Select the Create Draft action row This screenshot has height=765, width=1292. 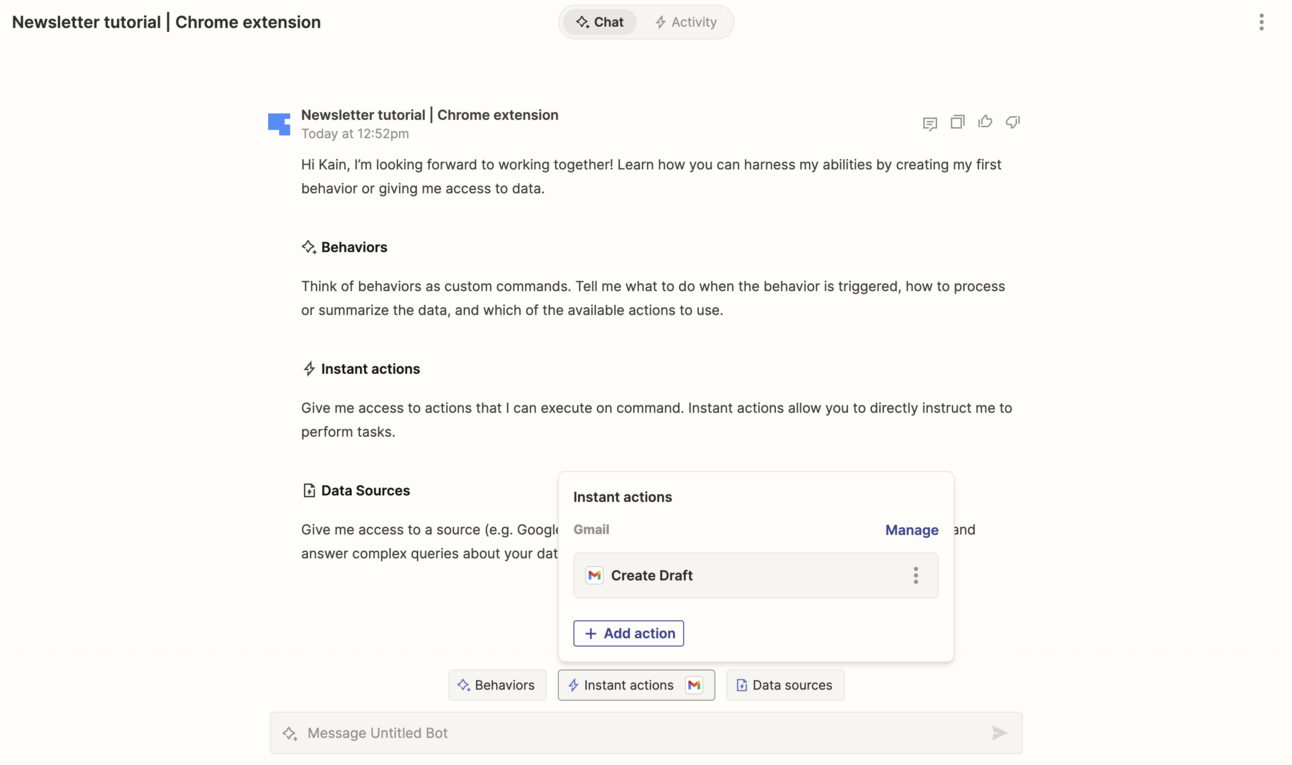[755, 575]
